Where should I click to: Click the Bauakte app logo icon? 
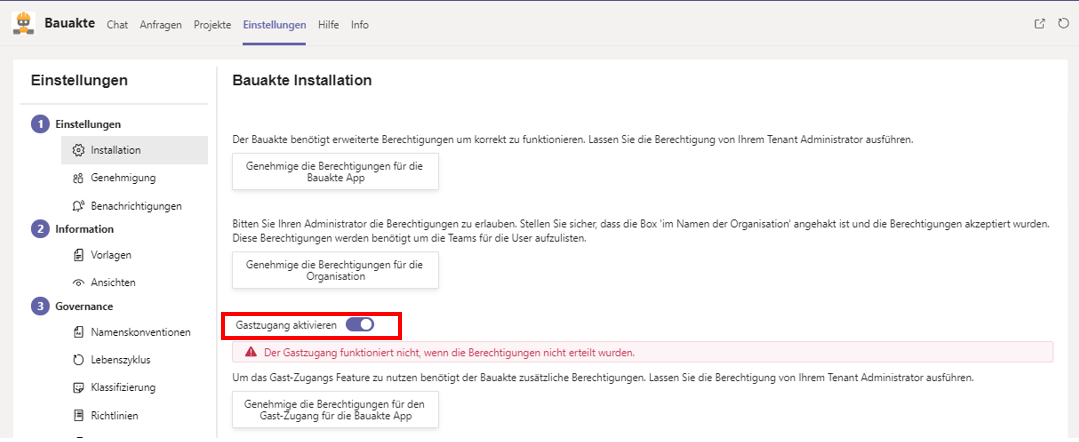click(x=22, y=23)
